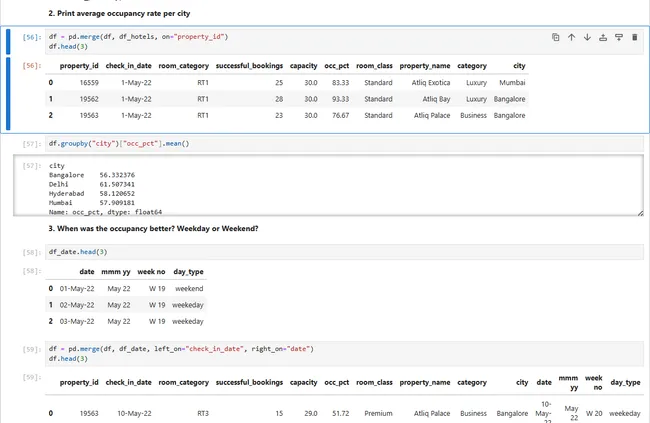
Task: Delete the cell with the trash icon
Action: pyautogui.click(x=634, y=37)
